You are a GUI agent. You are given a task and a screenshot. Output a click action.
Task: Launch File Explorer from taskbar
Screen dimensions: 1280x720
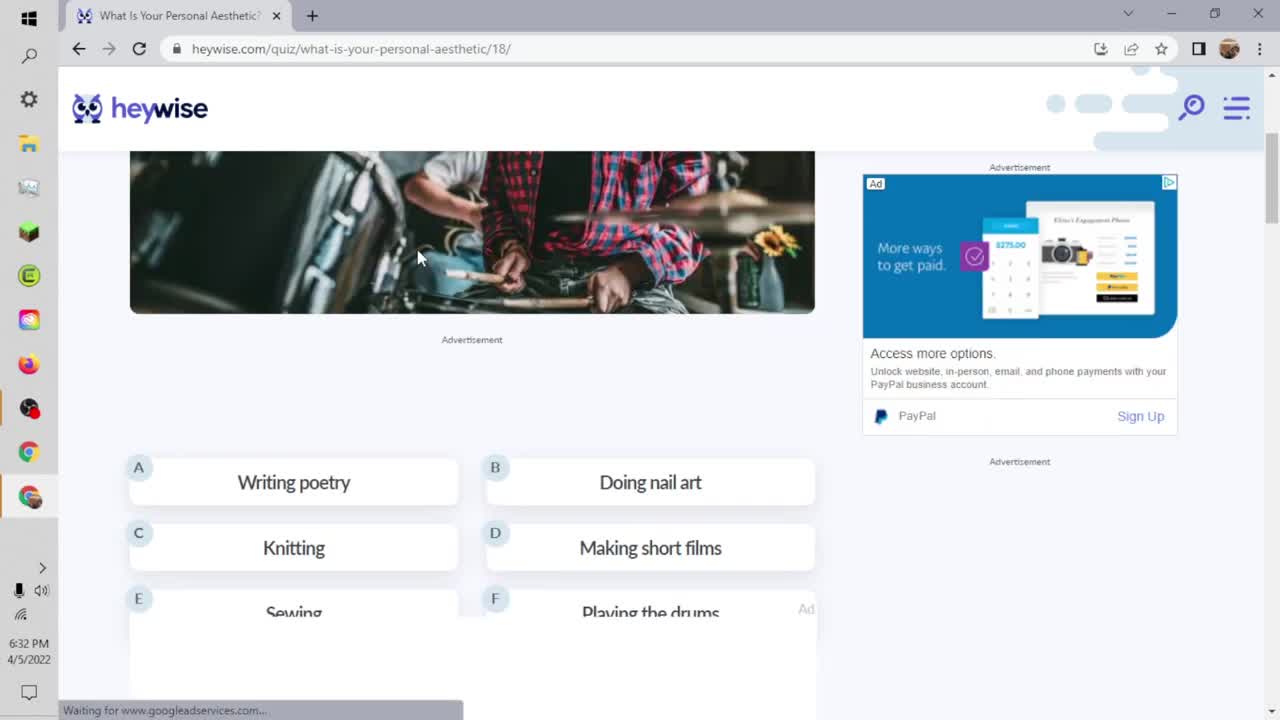pos(29,144)
